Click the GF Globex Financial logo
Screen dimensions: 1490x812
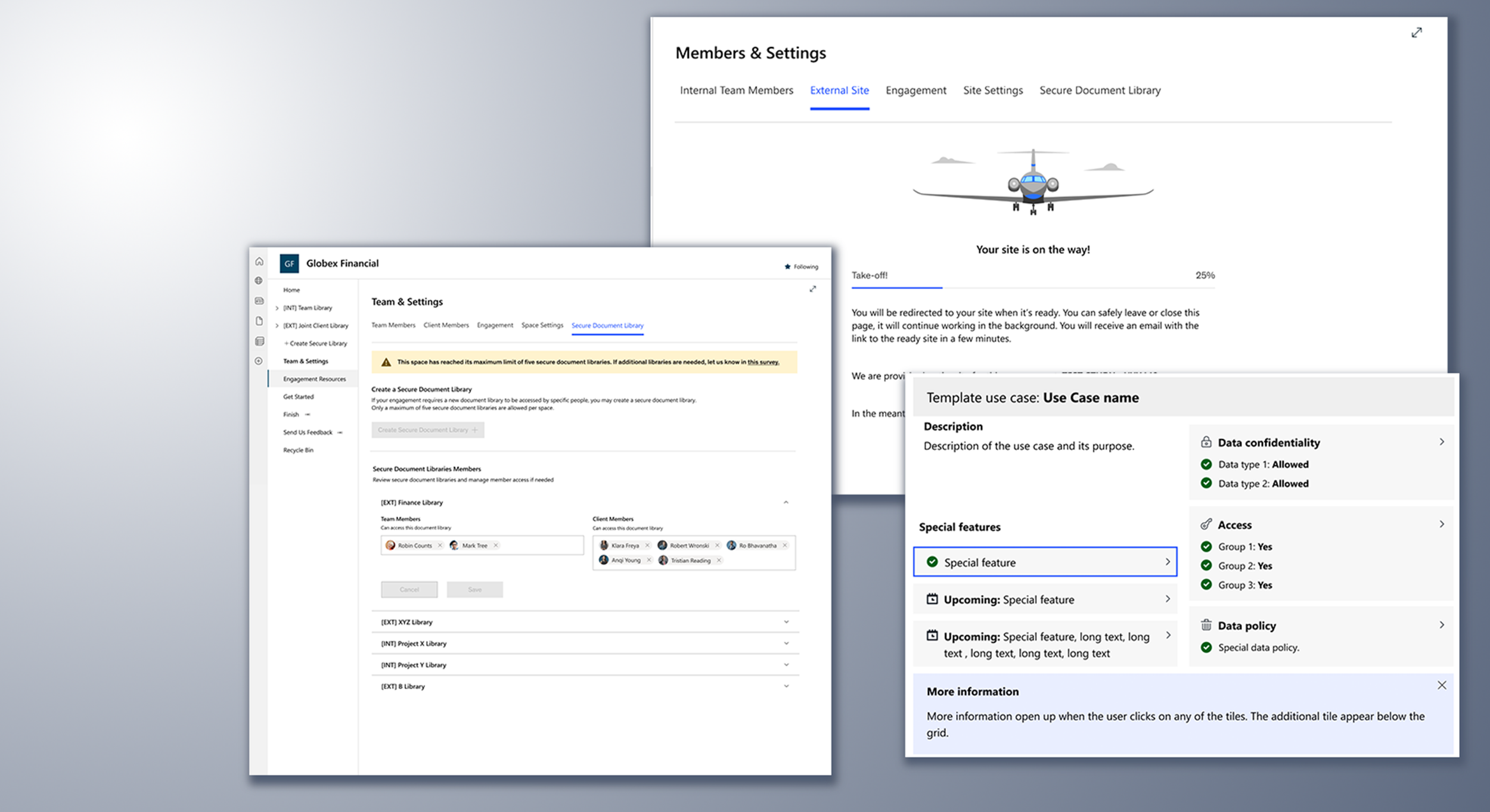[289, 263]
